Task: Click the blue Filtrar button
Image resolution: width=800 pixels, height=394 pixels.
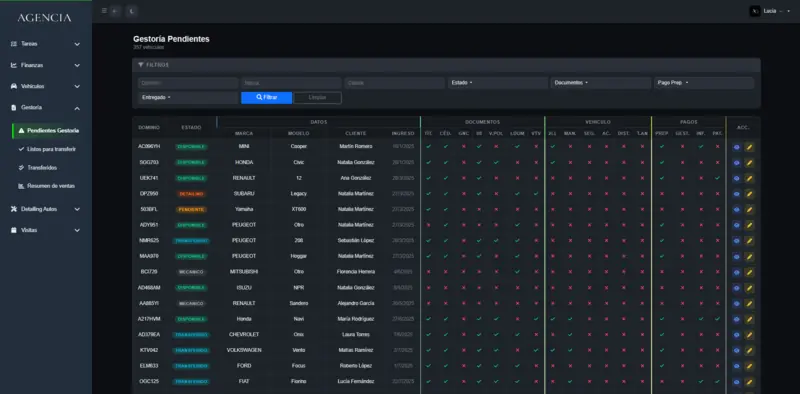Action: pyautogui.click(x=266, y=97)
